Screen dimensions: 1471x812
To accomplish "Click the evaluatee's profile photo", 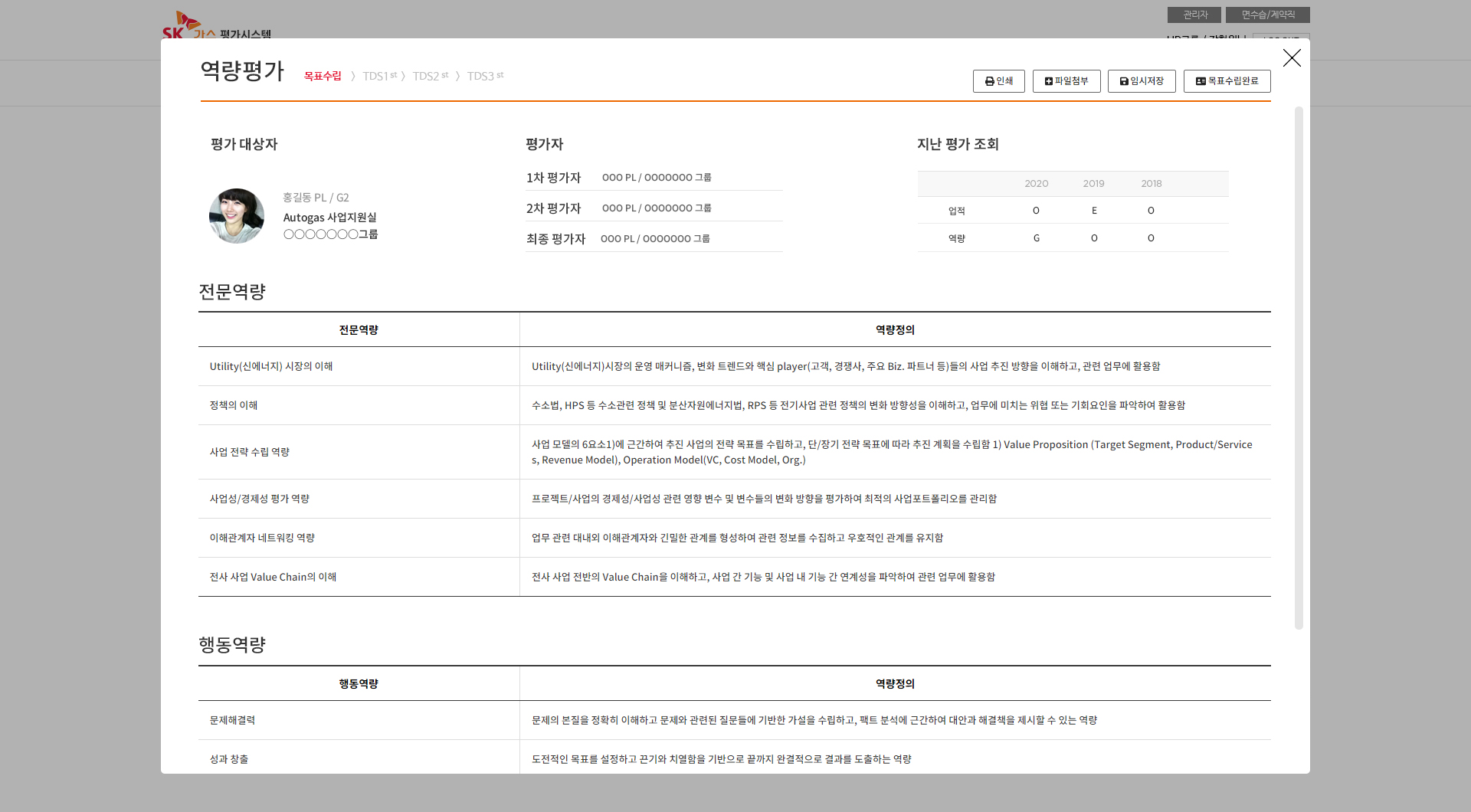I will (x=237, y=216).
